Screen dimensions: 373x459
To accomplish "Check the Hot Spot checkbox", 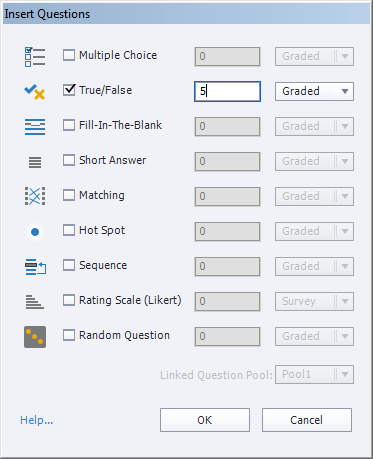I will 69,230.
